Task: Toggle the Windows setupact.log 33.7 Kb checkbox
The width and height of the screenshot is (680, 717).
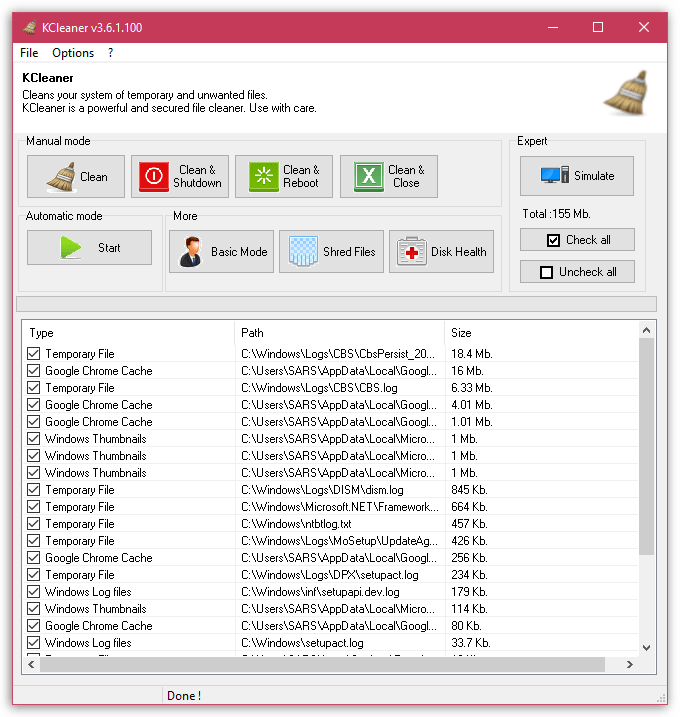Action: [33, 642]
